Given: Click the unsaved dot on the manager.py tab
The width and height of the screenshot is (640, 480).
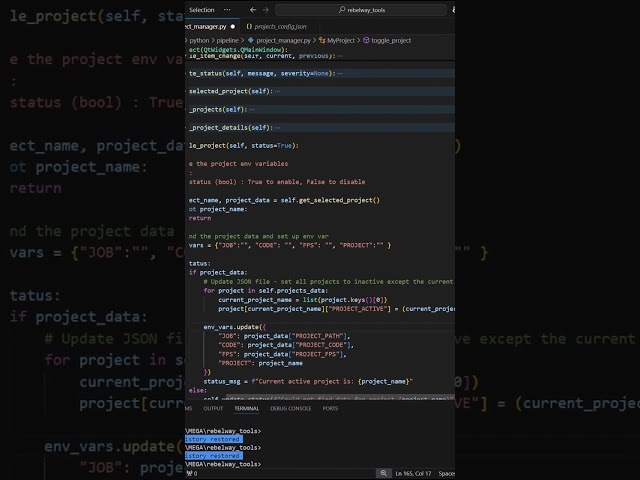Looking at the screenshot, I should pos(233,27).
